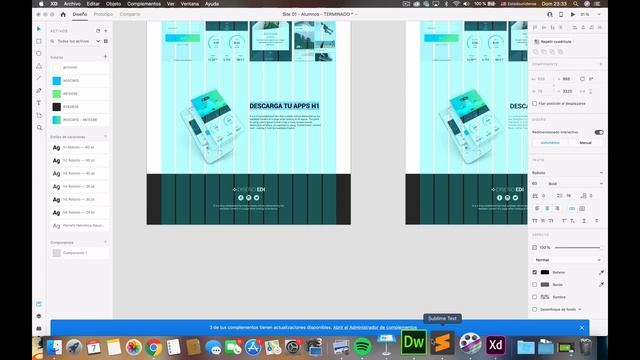This screenshot has height=360, width=640.
Task: Select DESCARGA TU APPS H1 heading text
Action: (284, 106)
